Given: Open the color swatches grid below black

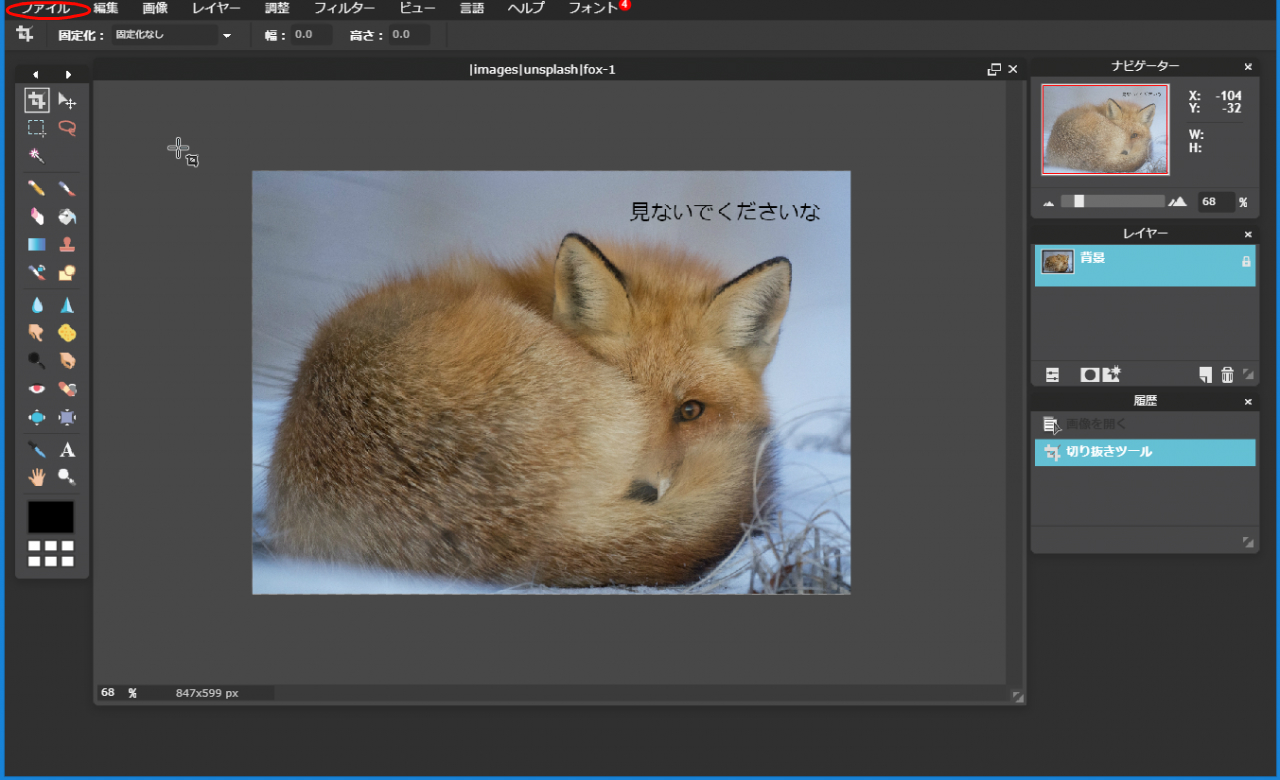Looking at the screenshot, I should (51, 554).
